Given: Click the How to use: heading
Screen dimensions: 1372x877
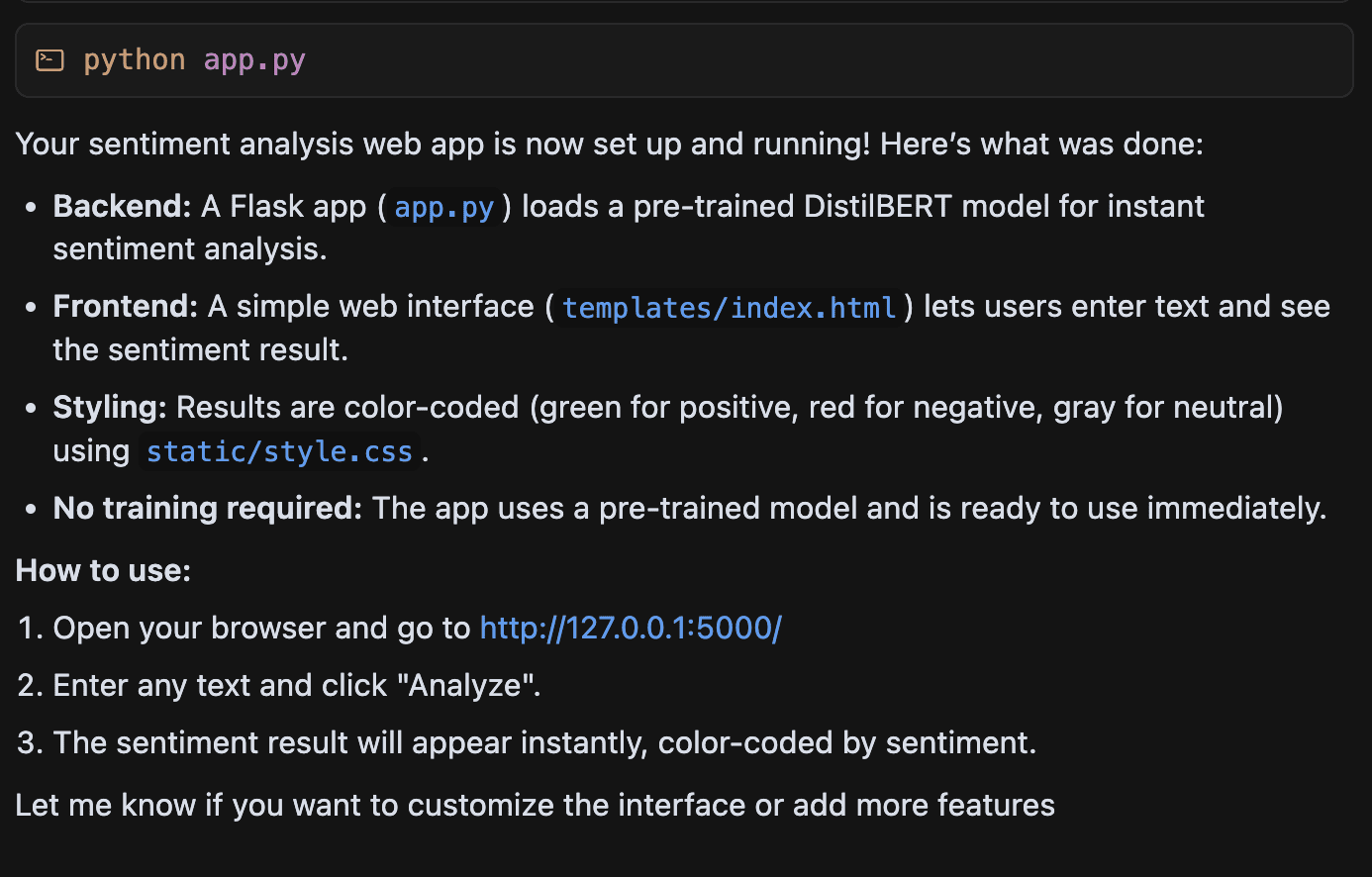Looking at the screenshot, I should 103,571.
